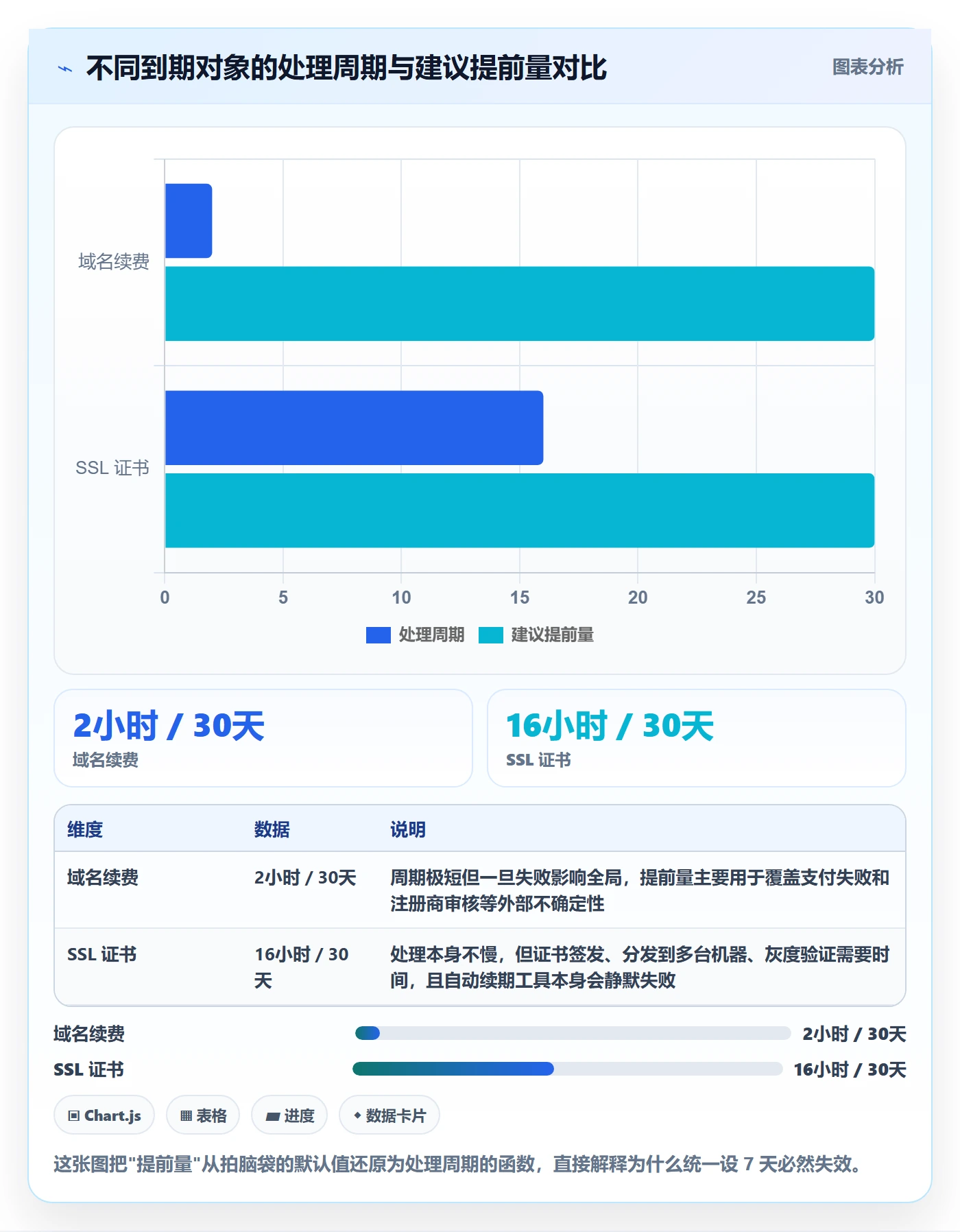Click the SSL 证书 teal advance-amount bar
960x1232 pixels.
click(520, 510)
